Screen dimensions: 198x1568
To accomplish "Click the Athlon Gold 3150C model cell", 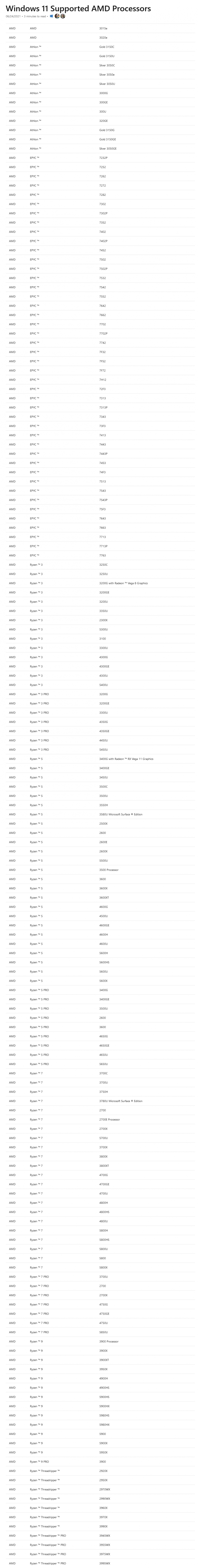I will click(107, 47).
